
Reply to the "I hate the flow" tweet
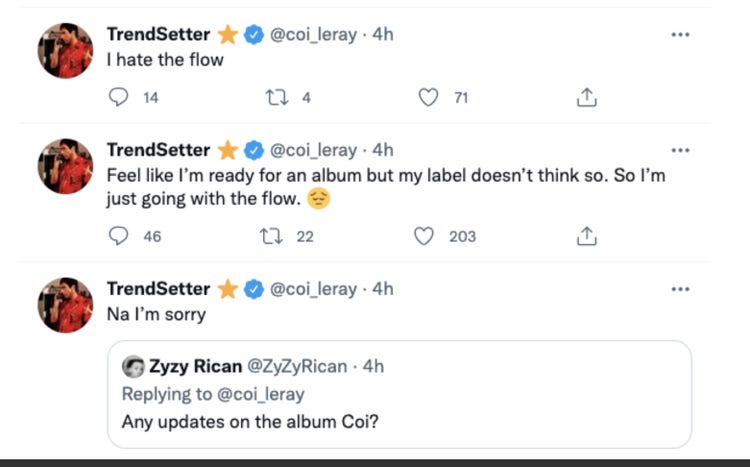[x=118, y=97]
